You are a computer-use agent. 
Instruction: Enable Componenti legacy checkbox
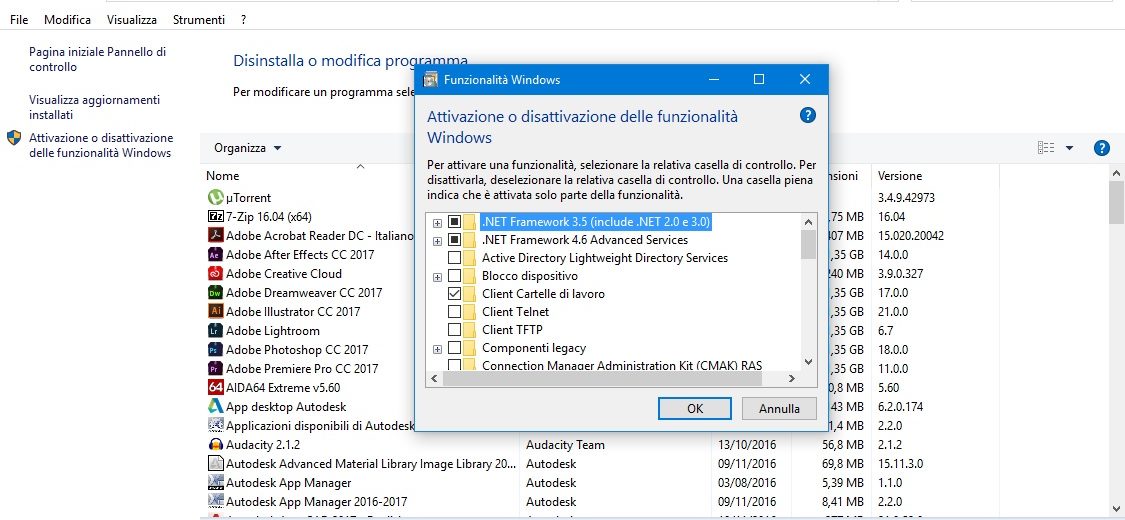[454, 348]
